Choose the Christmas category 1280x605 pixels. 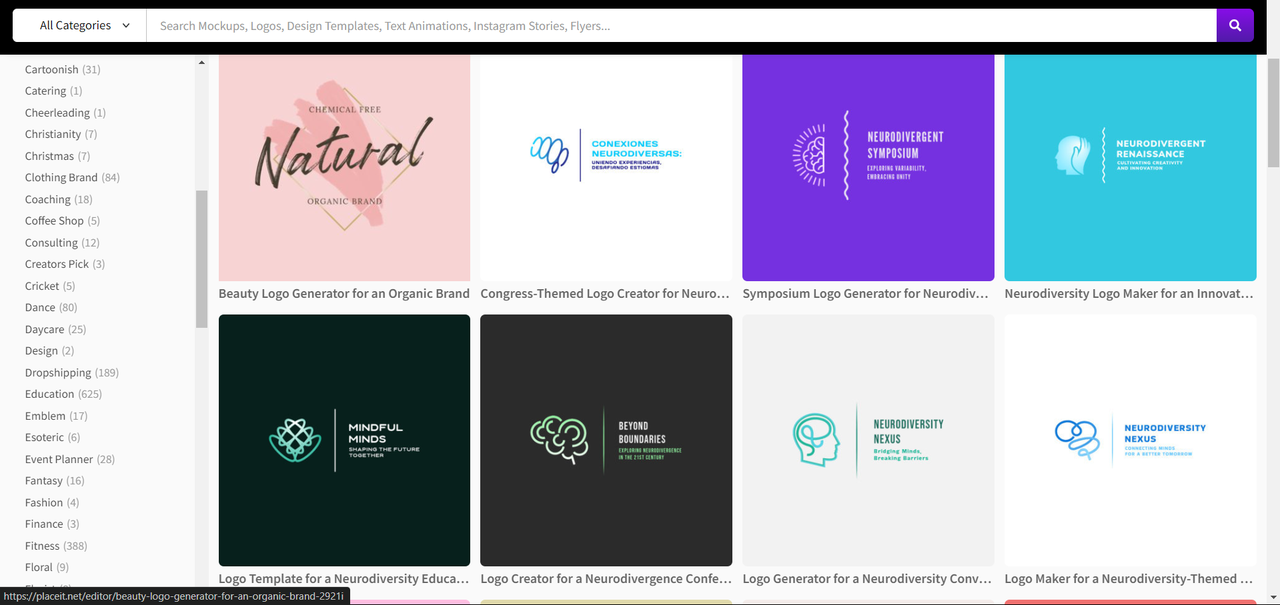pos(57,156)
